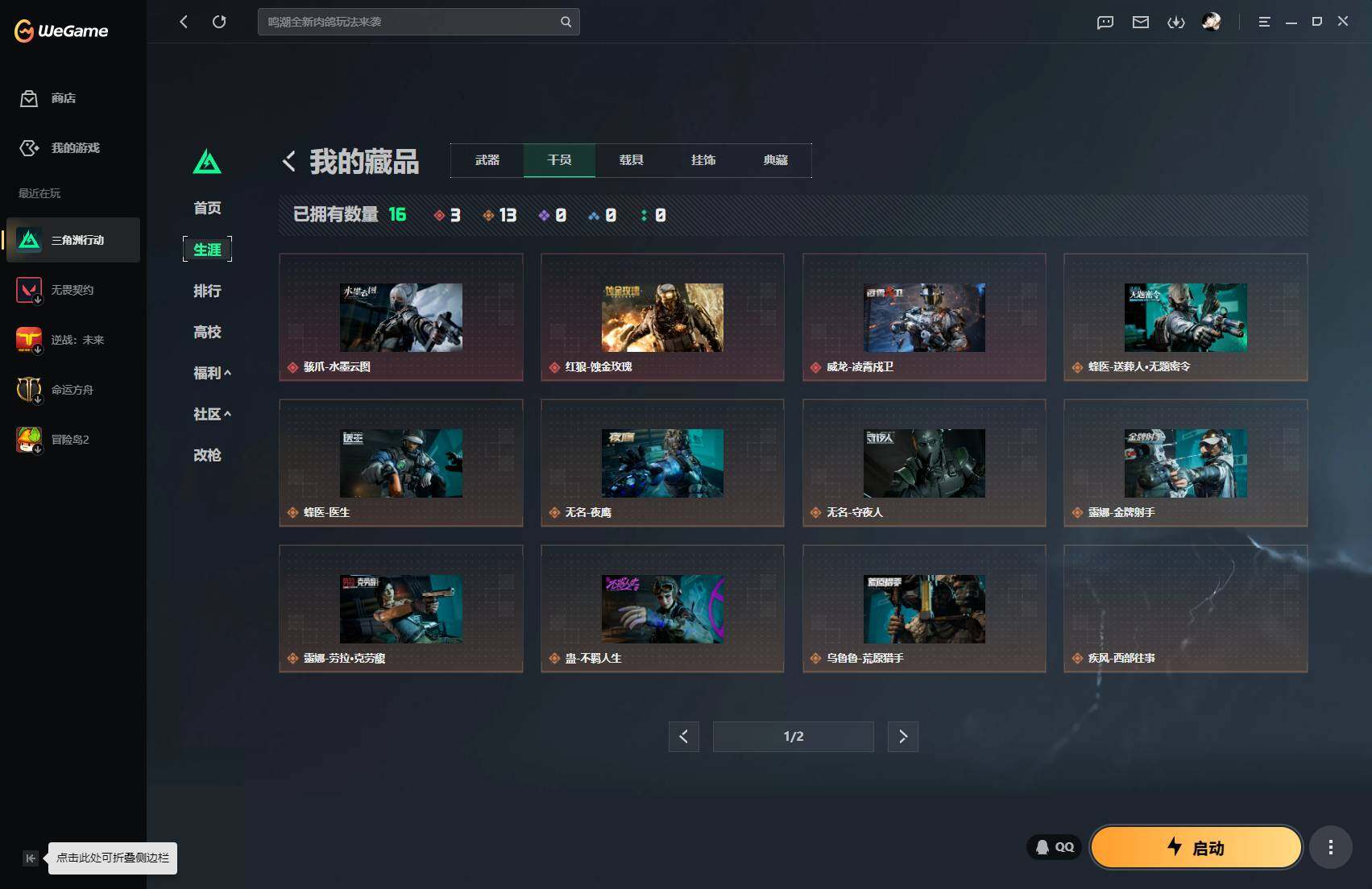This screenshot has width=1372, height=889.
Task: Open the 首页 game menu item
Action: click(x=207, y=208)
